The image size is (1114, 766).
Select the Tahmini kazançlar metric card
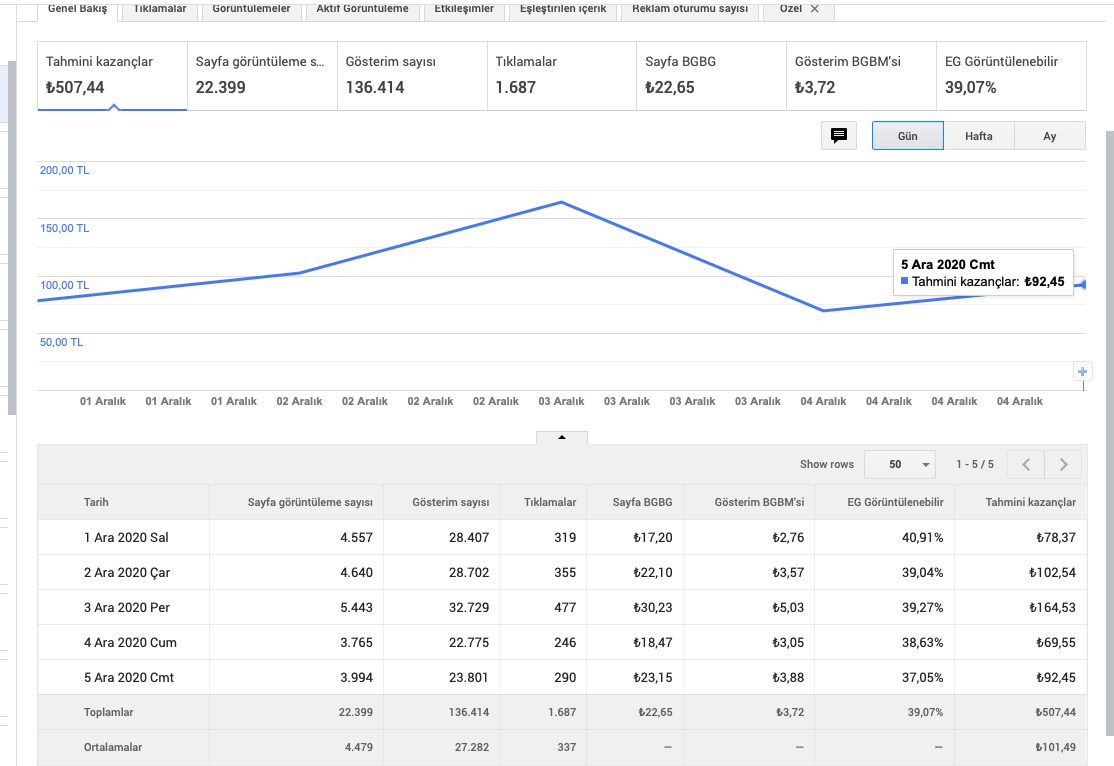(x=112, y=75)
